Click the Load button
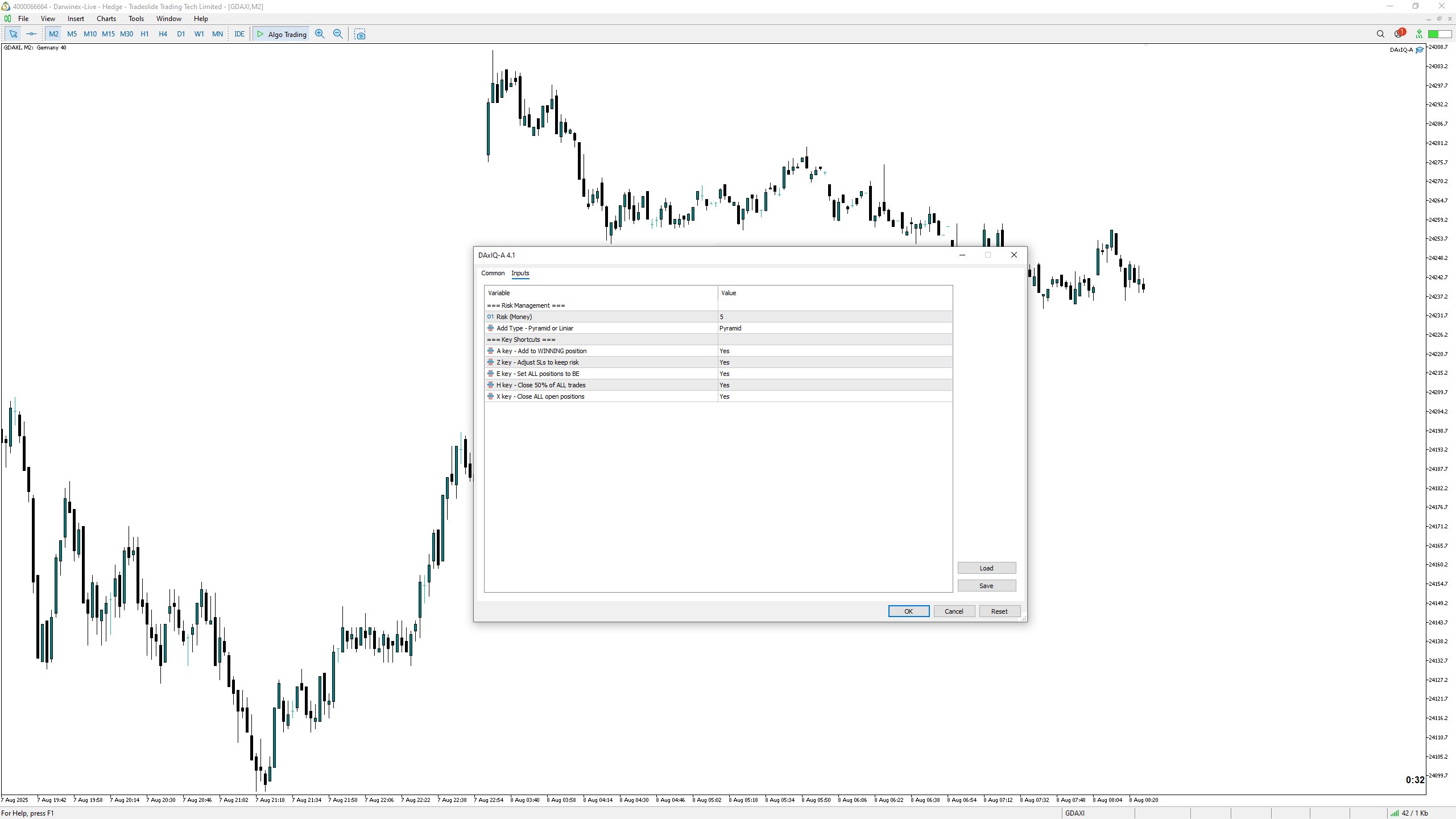The height and width of the screenshot is (819, 1456). pyautogui.click(x=986, y=568)
